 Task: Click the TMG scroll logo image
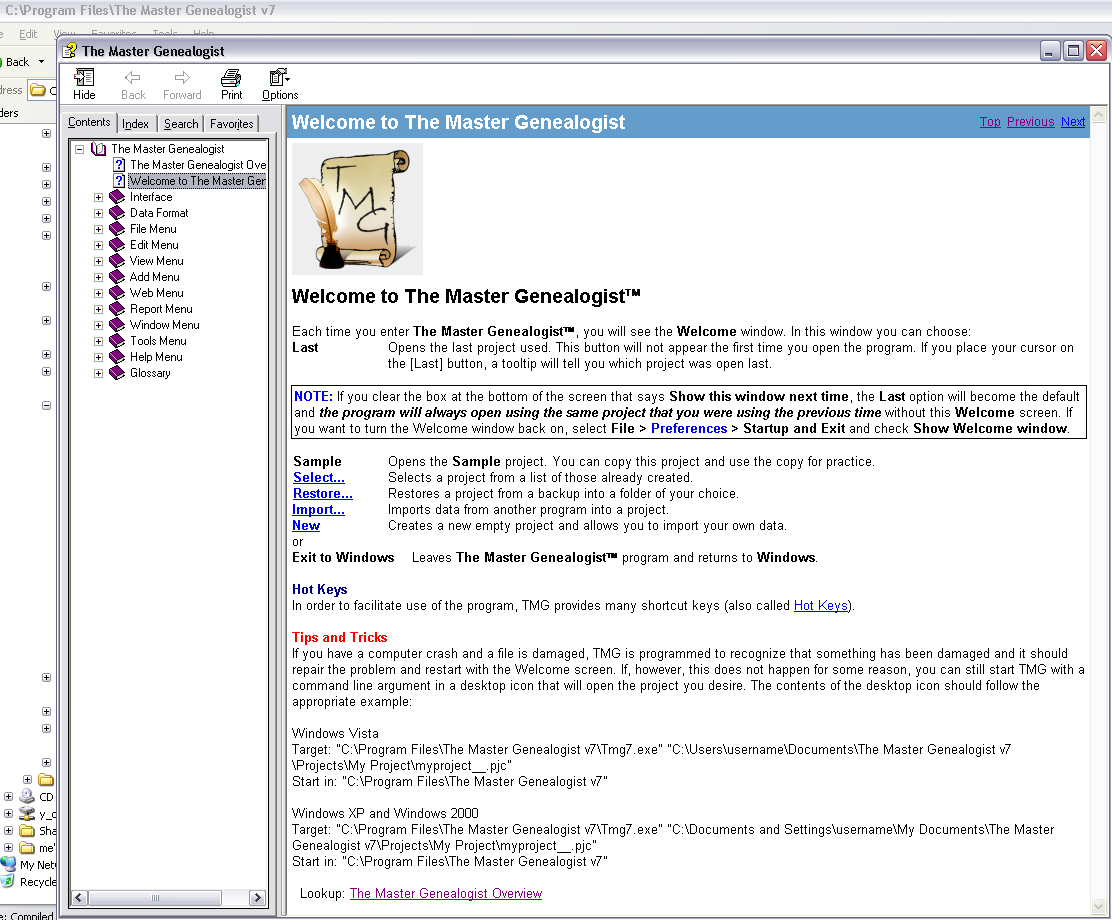pyautogui.click(x=357, y=209)
